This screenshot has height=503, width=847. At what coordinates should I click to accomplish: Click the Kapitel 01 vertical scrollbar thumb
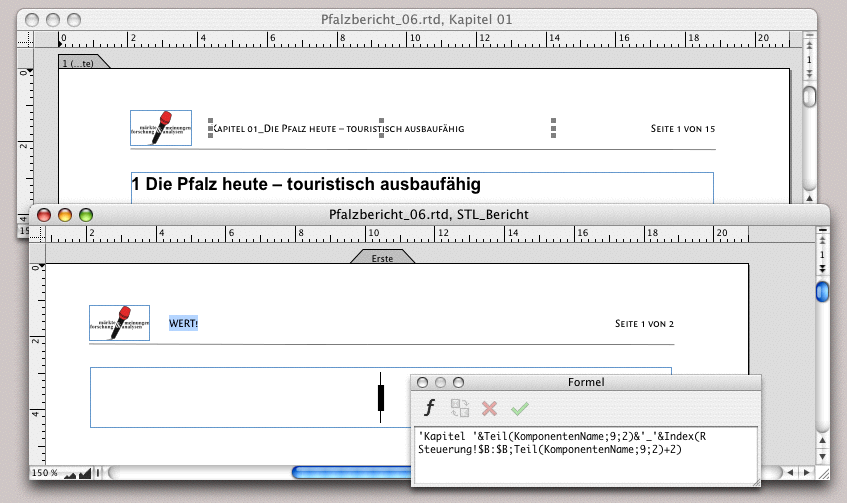pos(810,97)
